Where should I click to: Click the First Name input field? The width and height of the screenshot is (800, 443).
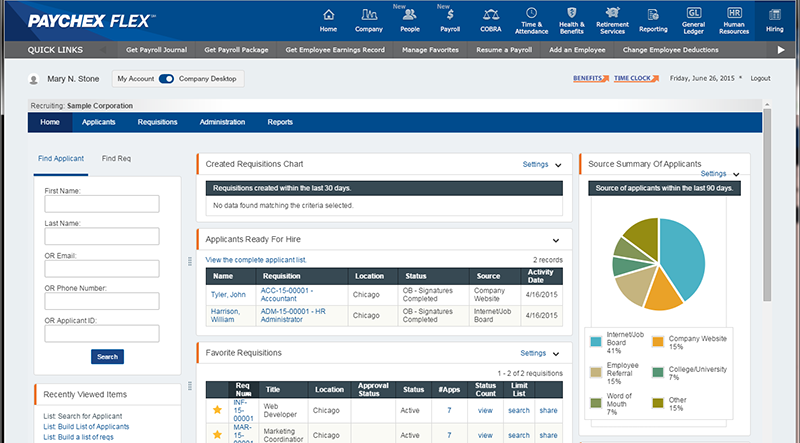click(x=102, y=205)
